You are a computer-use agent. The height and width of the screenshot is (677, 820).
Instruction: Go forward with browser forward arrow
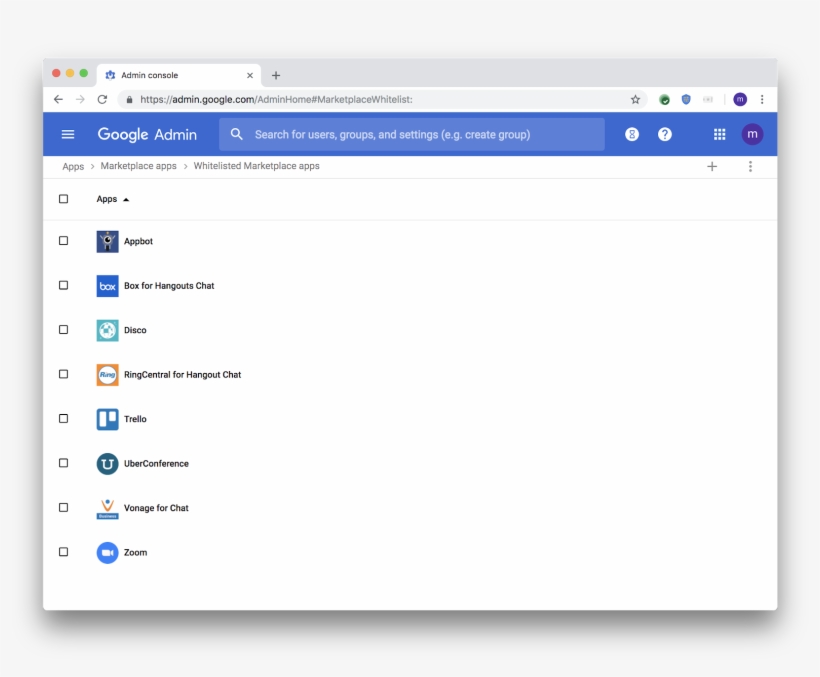pos(80,99)
